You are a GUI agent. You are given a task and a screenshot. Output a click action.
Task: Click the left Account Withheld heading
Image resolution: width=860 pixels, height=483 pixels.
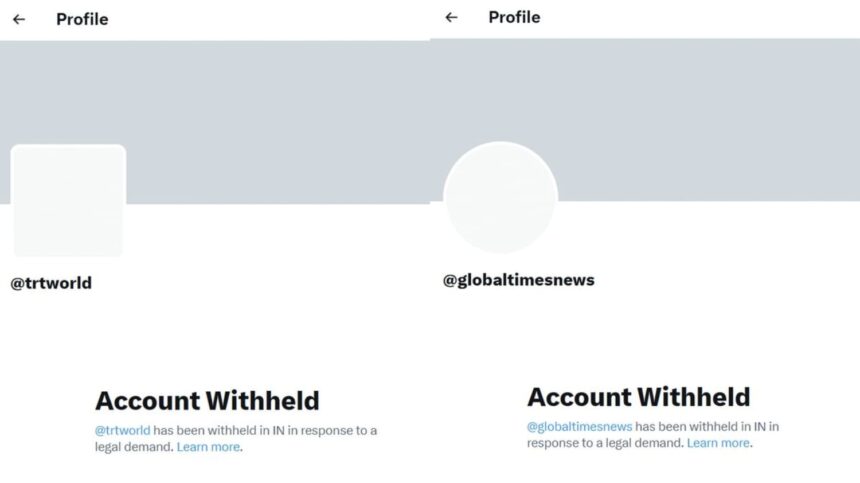(x=207, y=401)
